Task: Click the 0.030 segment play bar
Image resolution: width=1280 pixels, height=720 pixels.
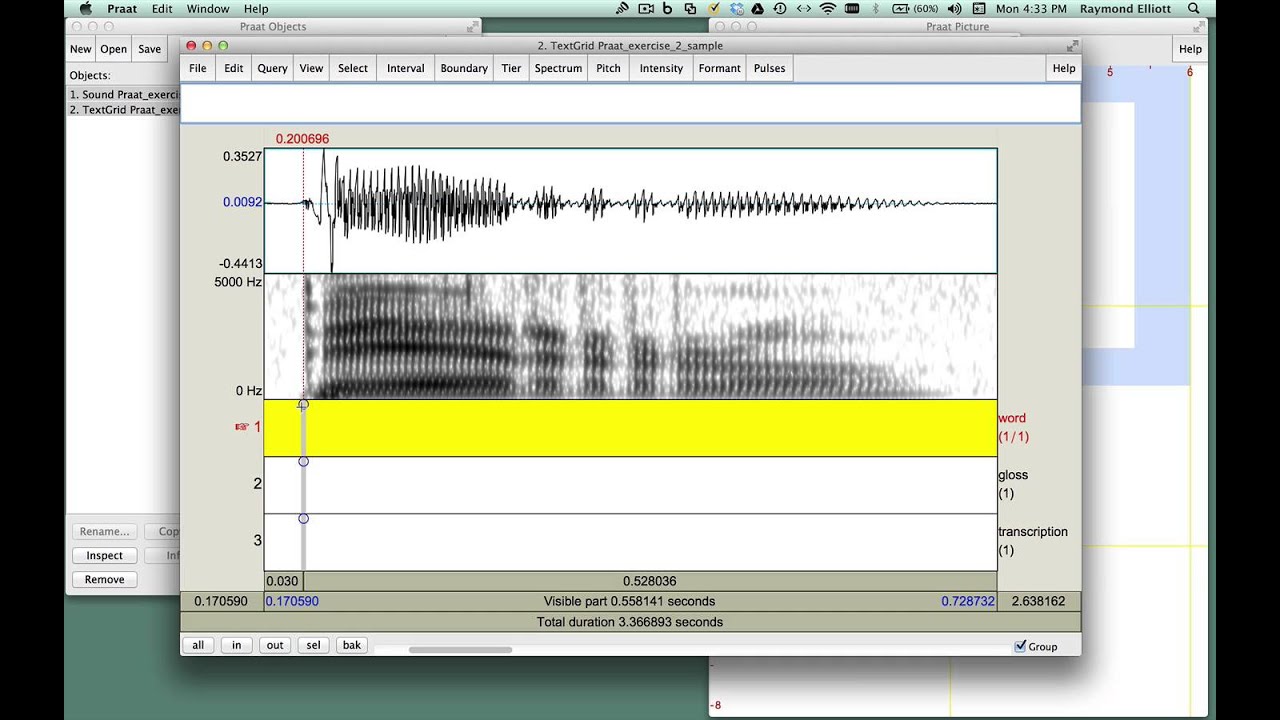Action: (x=284, y=581)
